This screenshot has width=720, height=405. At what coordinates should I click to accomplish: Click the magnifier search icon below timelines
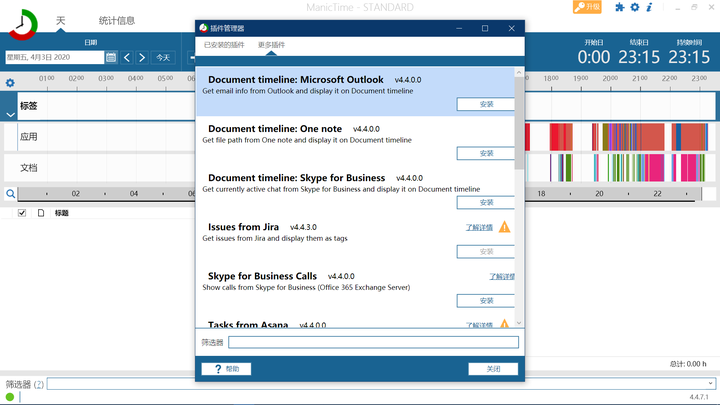[10, 194]
